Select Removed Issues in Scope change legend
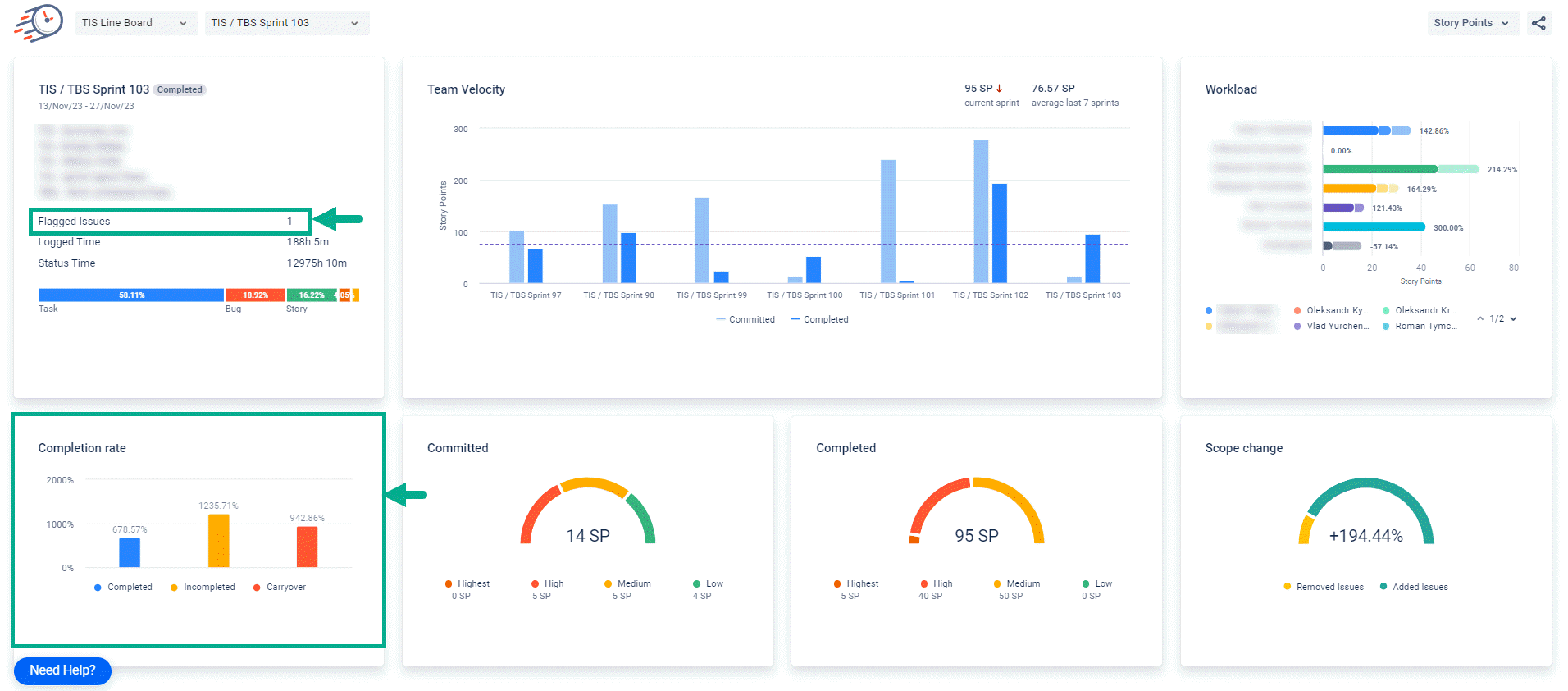The width and height of the screenshot is (1568, 691). 1323,587
